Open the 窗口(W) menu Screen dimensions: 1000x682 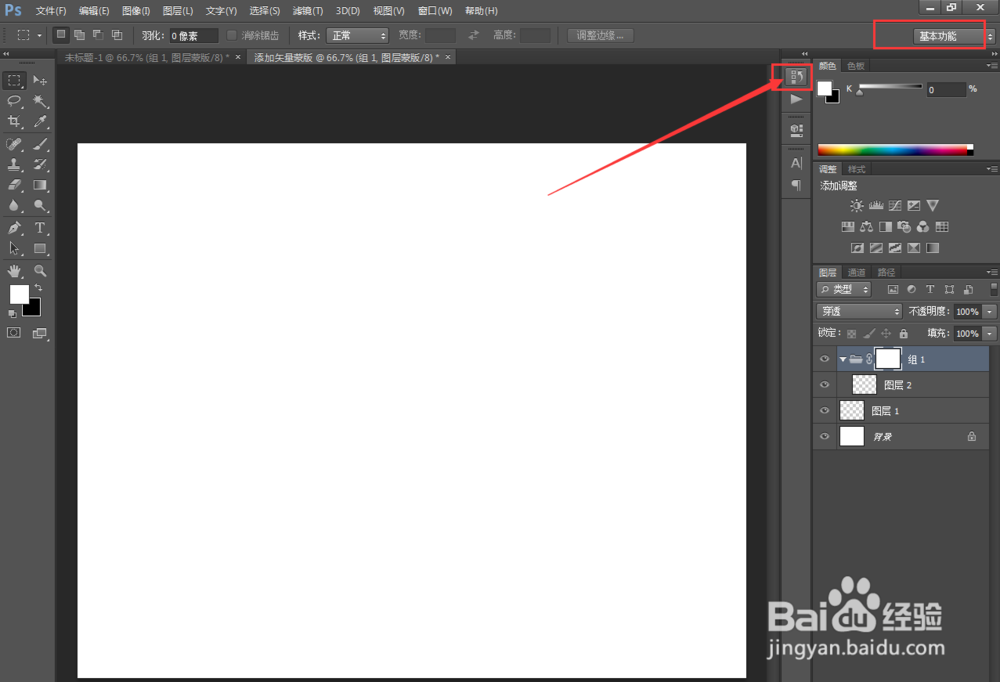pos(435,11)
